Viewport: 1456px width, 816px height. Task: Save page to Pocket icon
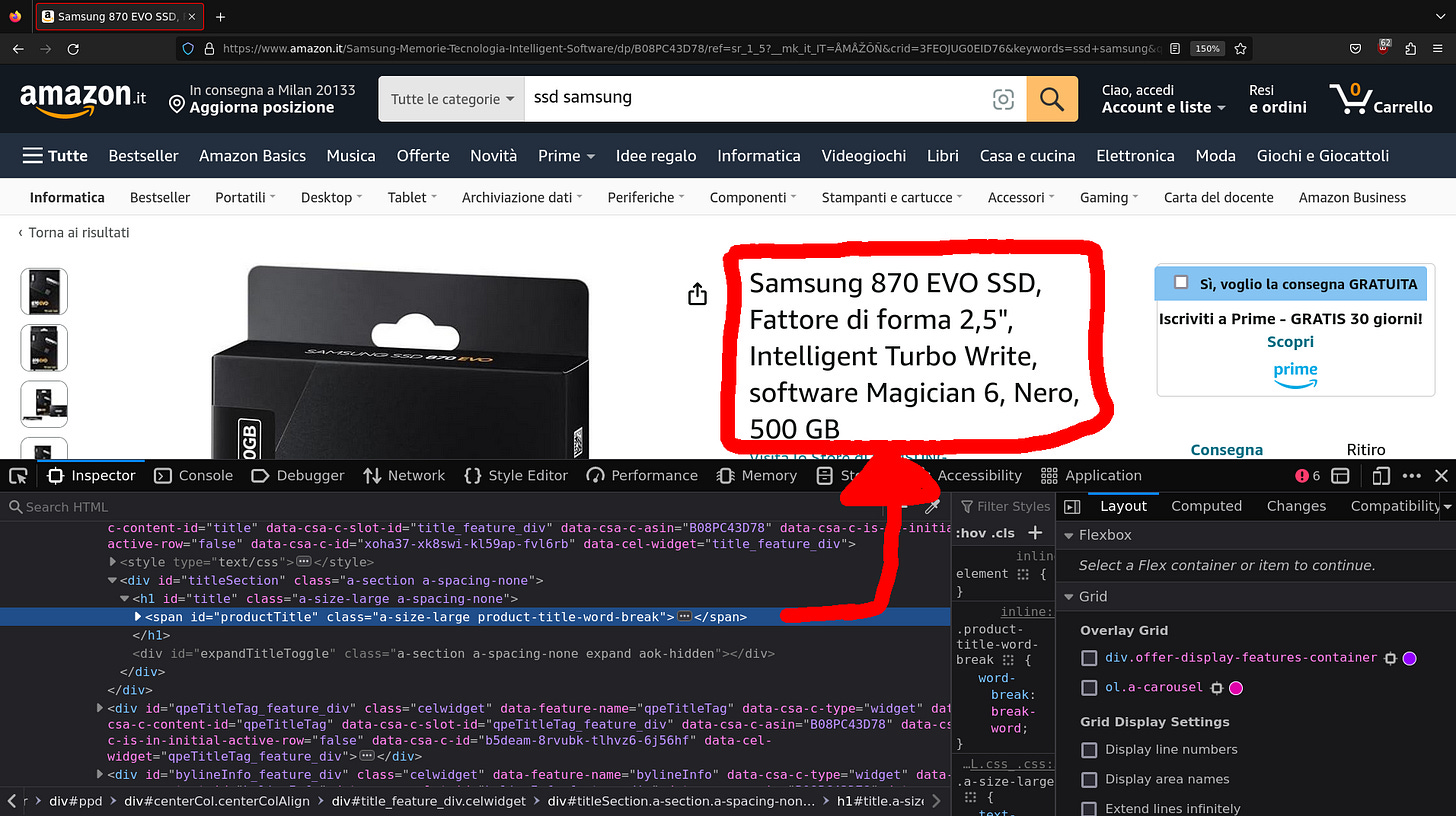pyautogui.click(x=1355, y=48)
